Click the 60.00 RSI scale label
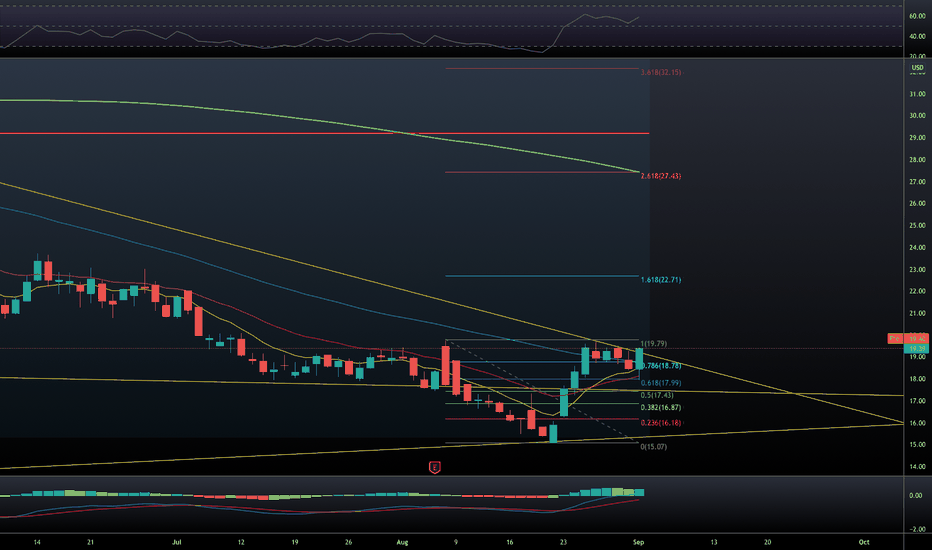The image size is (932, 550). [x=917, y=16]
